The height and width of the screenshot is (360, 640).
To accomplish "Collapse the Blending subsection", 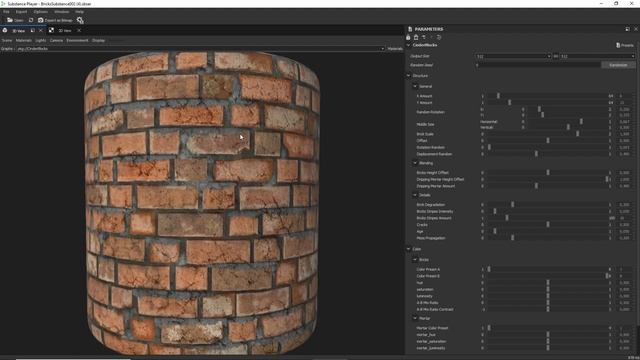I will [415, 163].
